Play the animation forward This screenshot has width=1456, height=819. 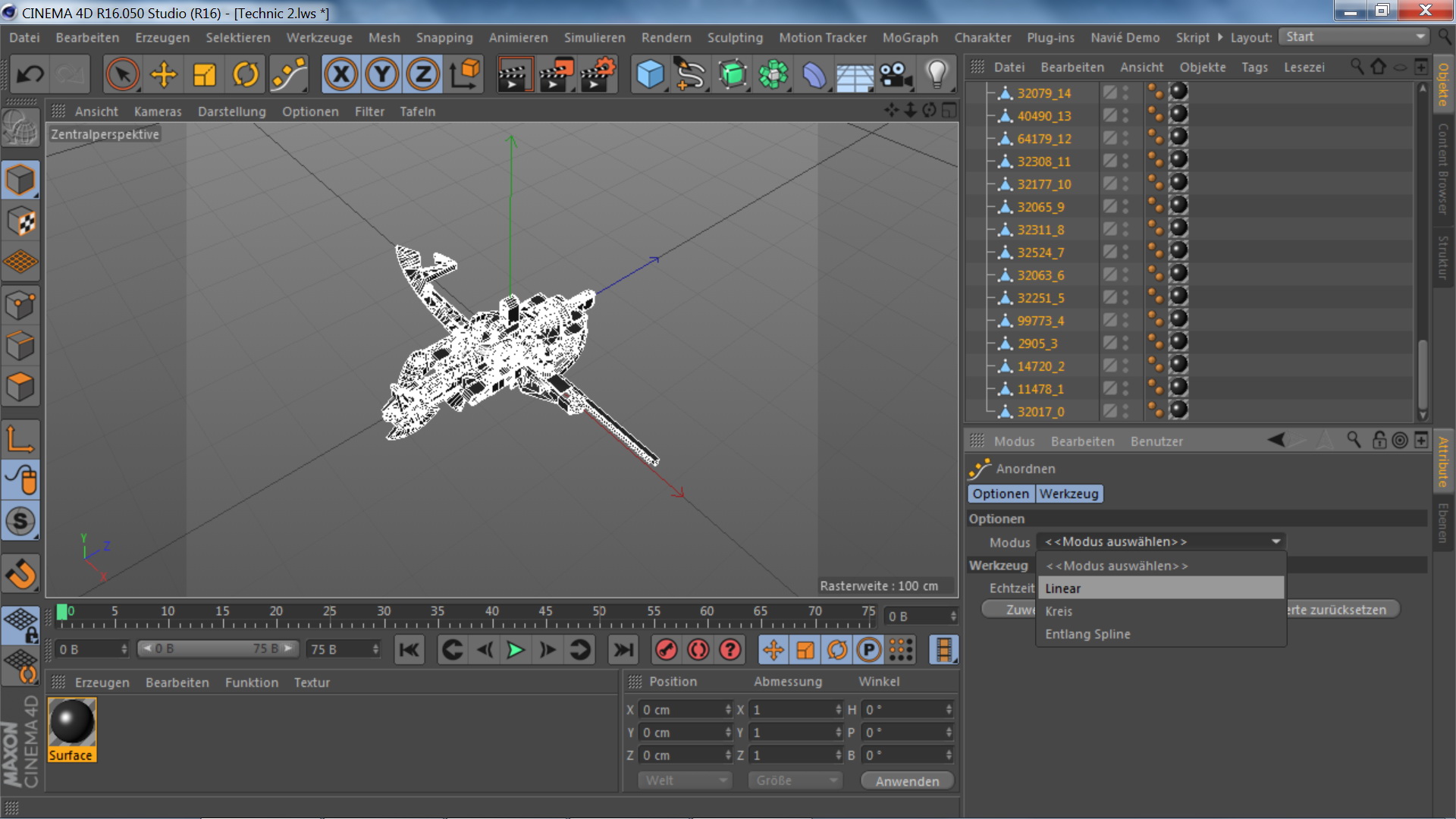(516, 650)
